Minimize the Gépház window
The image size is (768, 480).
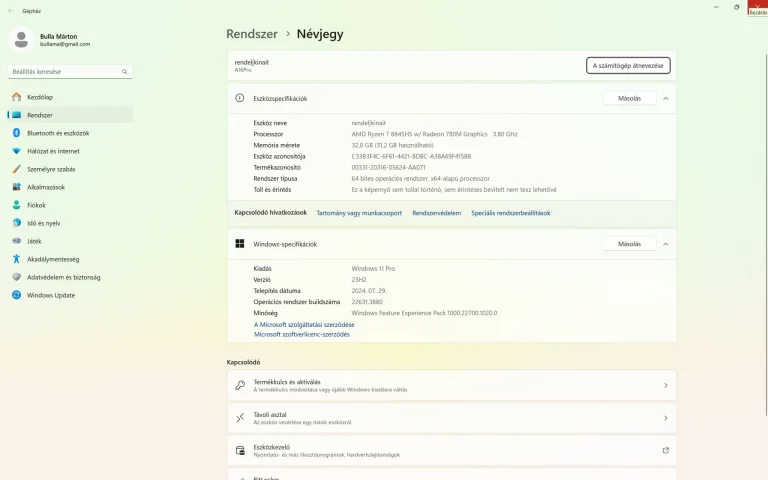[x=716, y=7]
